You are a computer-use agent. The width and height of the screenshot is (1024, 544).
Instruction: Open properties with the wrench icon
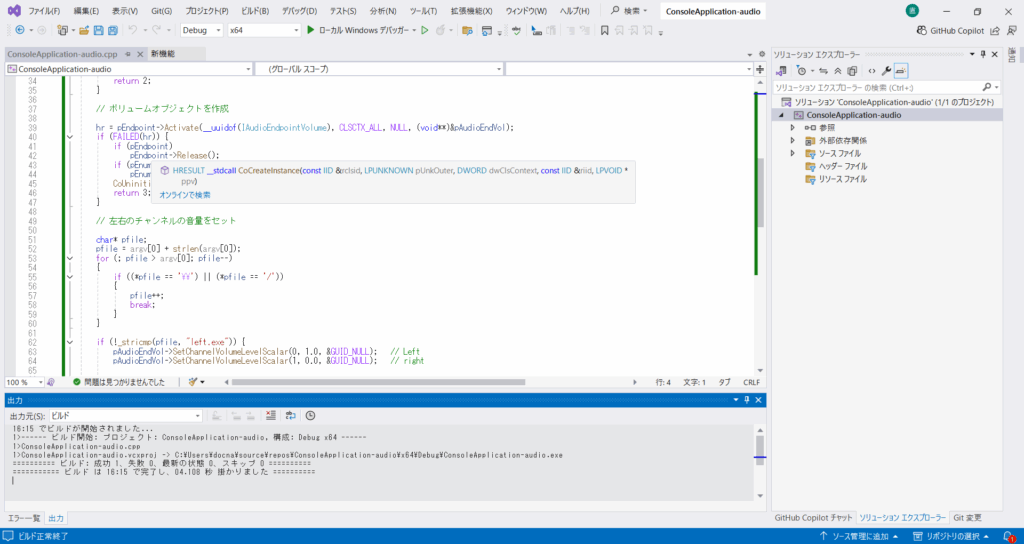pyautogui.click(x=886, y=71)
